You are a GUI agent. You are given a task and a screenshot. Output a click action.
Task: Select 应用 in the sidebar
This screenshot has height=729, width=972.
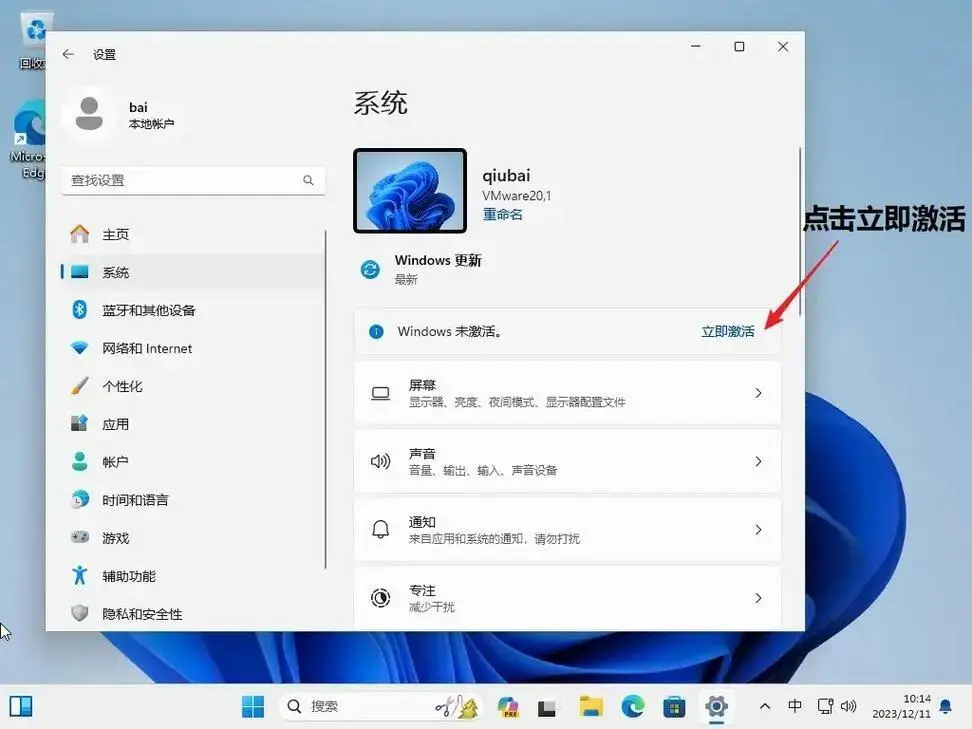(115, 423)
